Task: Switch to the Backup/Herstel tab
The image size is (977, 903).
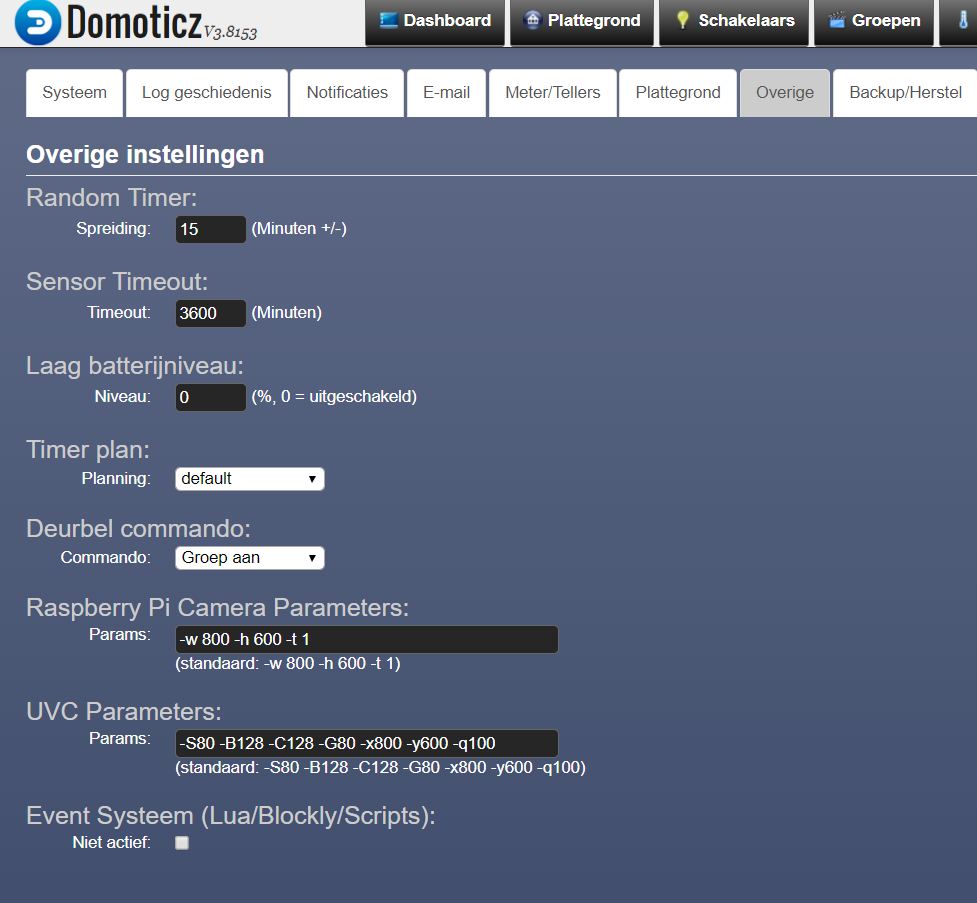Action: (x=905, y=93)
